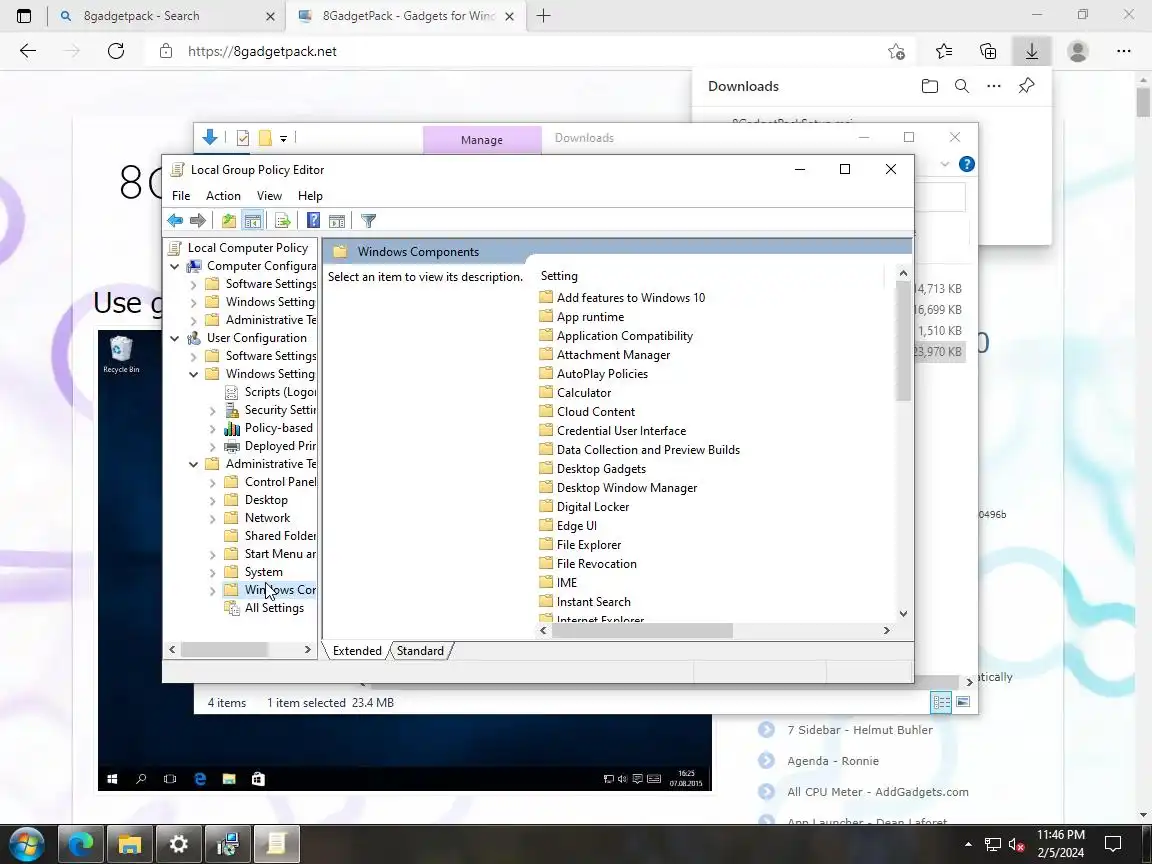
Task: Switch Explorer to large icons view
Action: point(963,702)
